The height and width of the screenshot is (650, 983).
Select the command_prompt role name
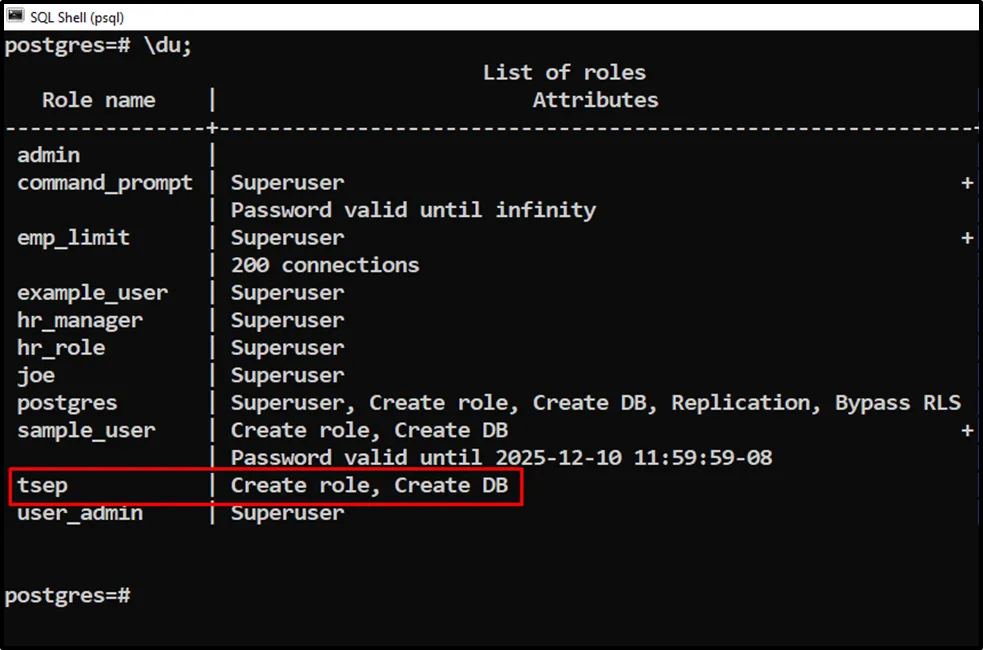tap(105, 183)
